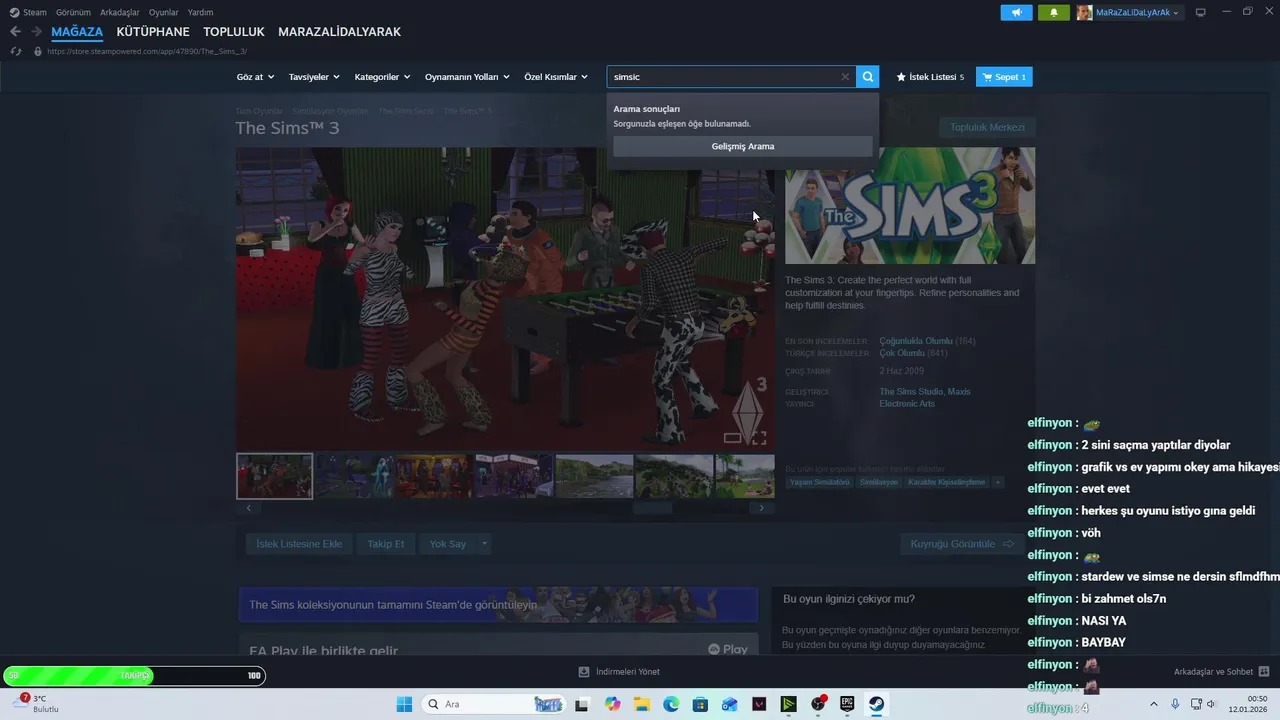The image size is (1280, 720).
Task: Open OBS Studio from the taskbar
Action: (x=818, y=704)
